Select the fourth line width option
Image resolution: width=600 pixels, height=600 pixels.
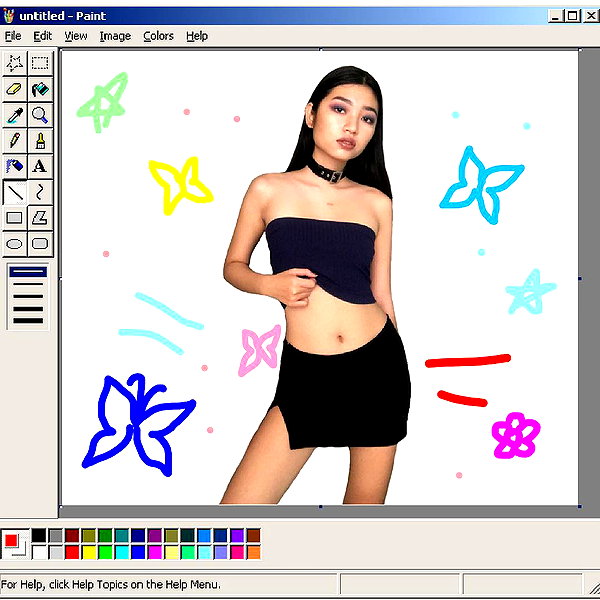click(28, 308)
